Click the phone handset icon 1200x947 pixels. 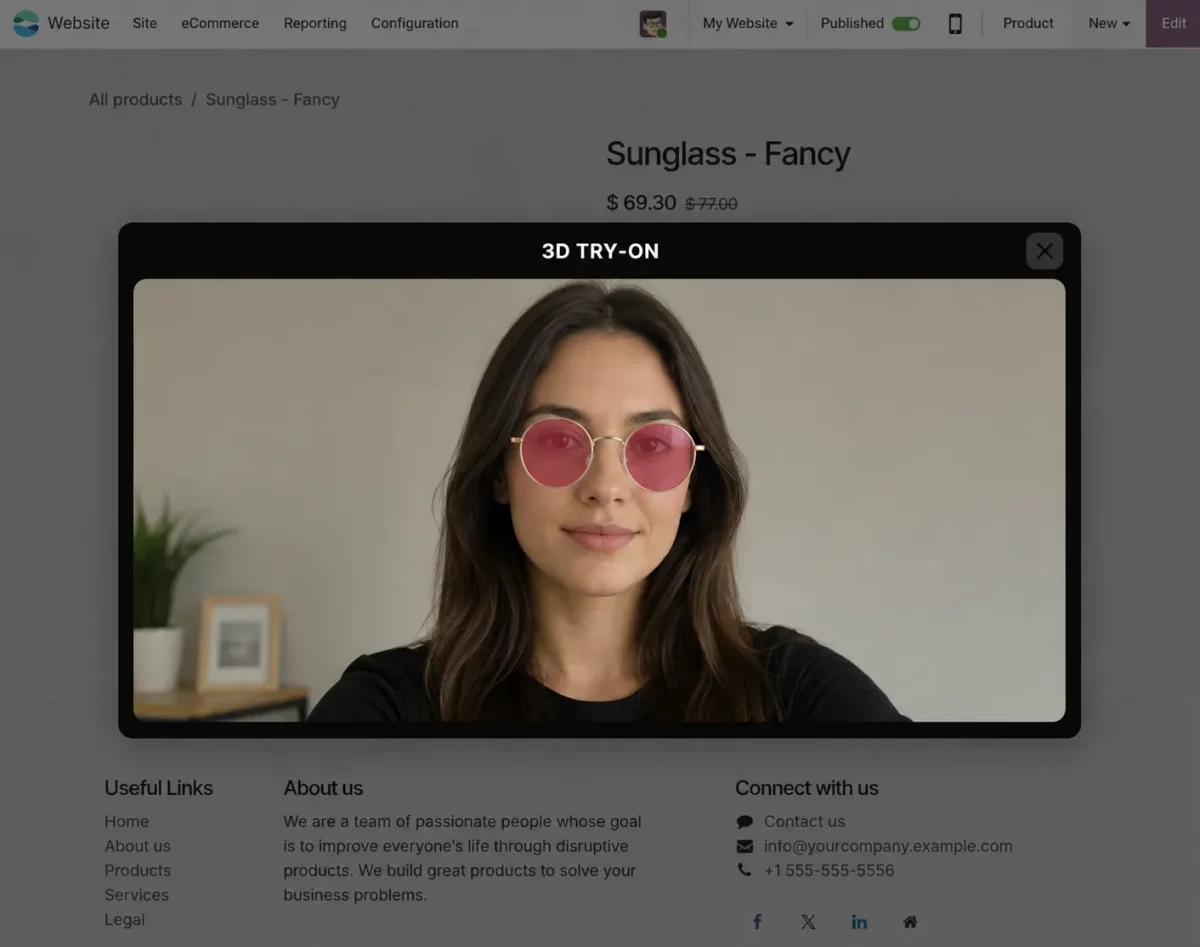click(x=744, y=870)
